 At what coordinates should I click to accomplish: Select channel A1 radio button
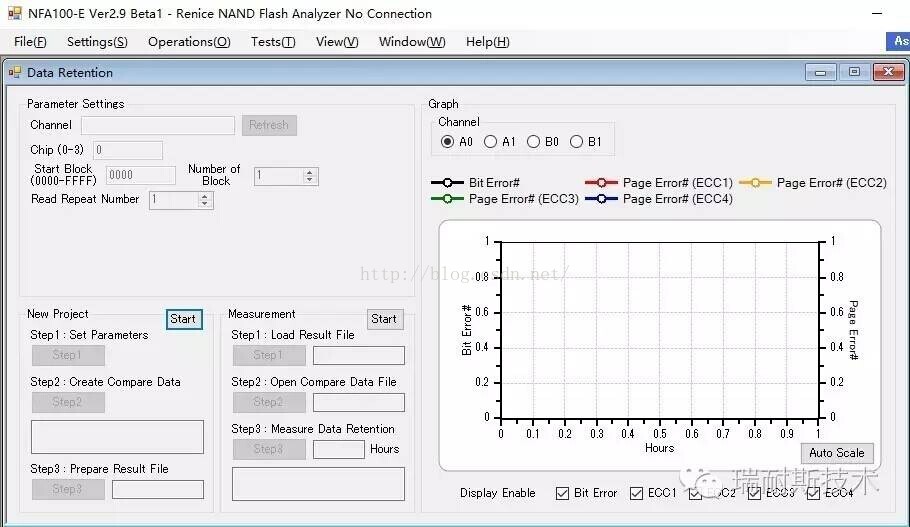[x=490, y=142]
